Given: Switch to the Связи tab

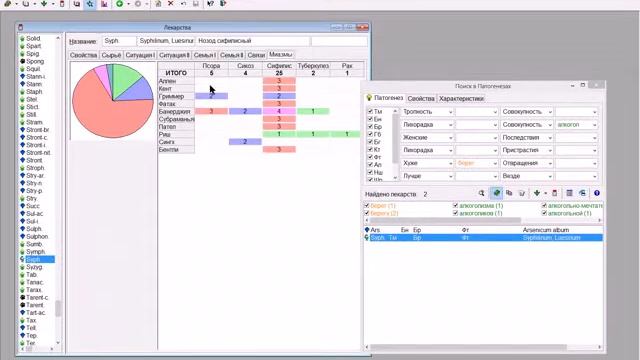Looking at the screenshot, I should tap(256, 55).
